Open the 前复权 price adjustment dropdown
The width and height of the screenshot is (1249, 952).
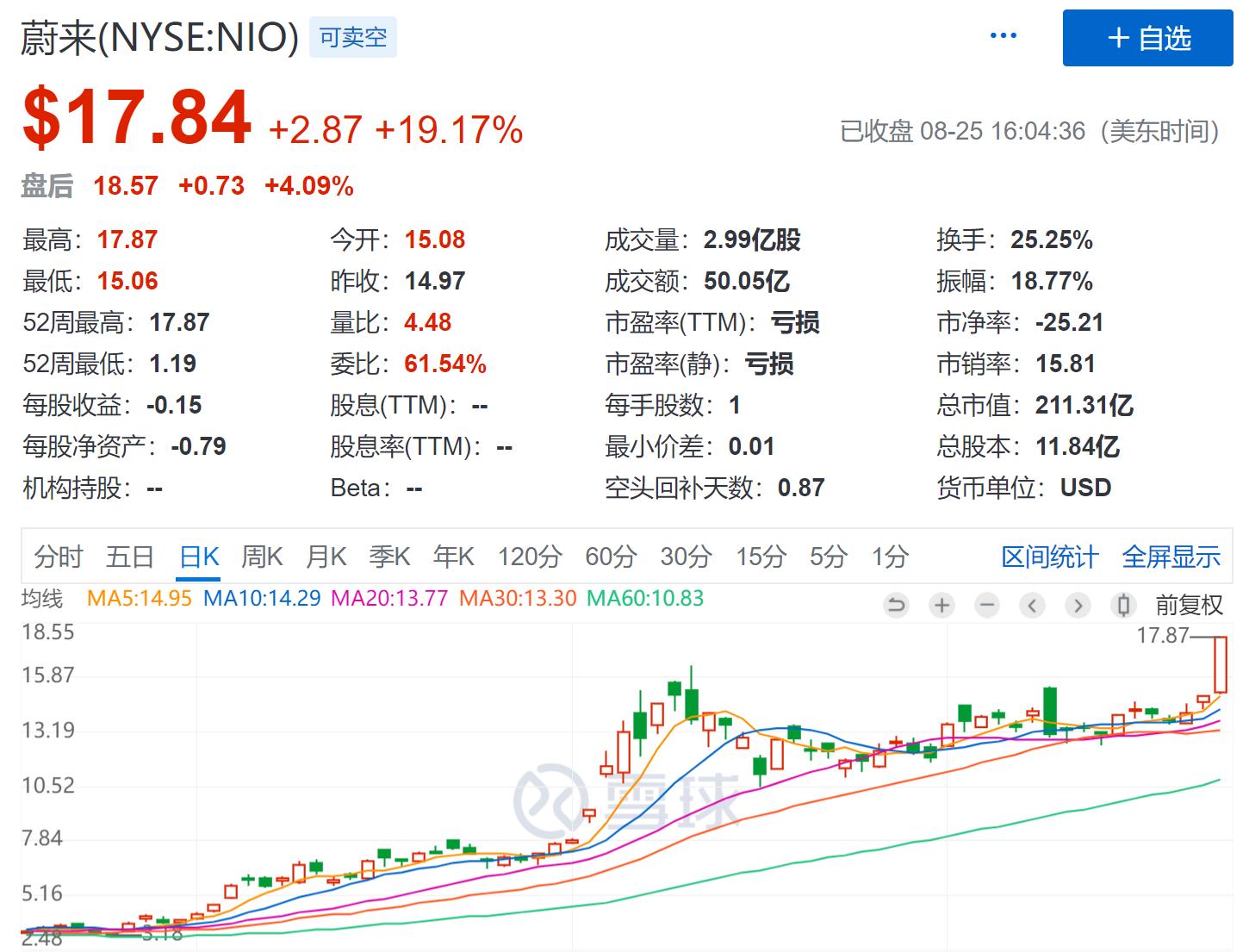[x=1190, y=606]
